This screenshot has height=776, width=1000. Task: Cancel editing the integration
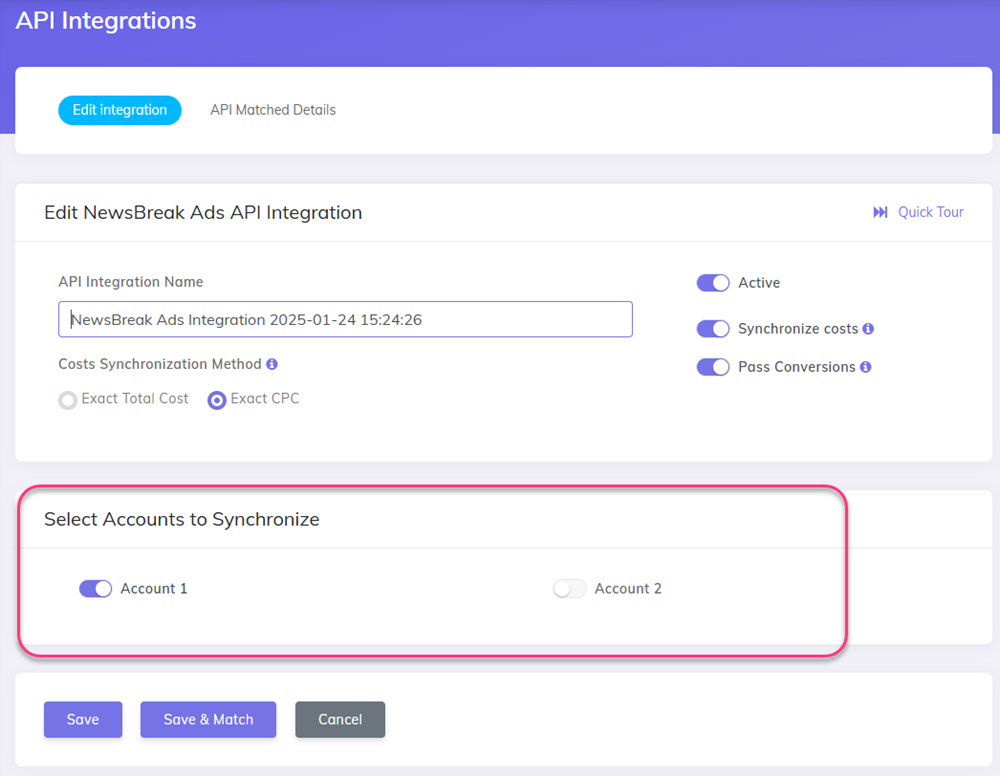tap(340, 719)
